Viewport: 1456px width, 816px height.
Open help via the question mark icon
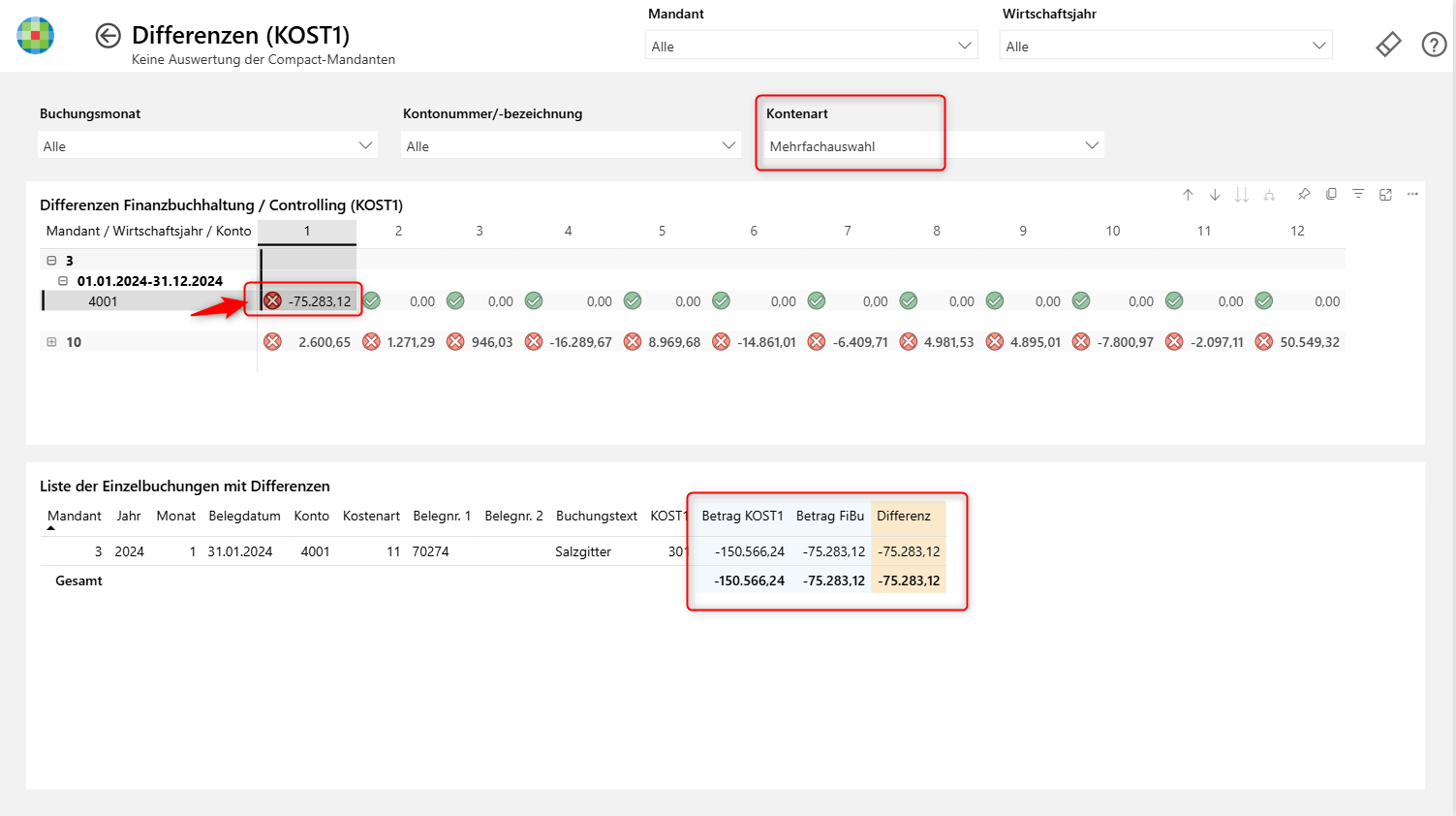(1434, 45)
